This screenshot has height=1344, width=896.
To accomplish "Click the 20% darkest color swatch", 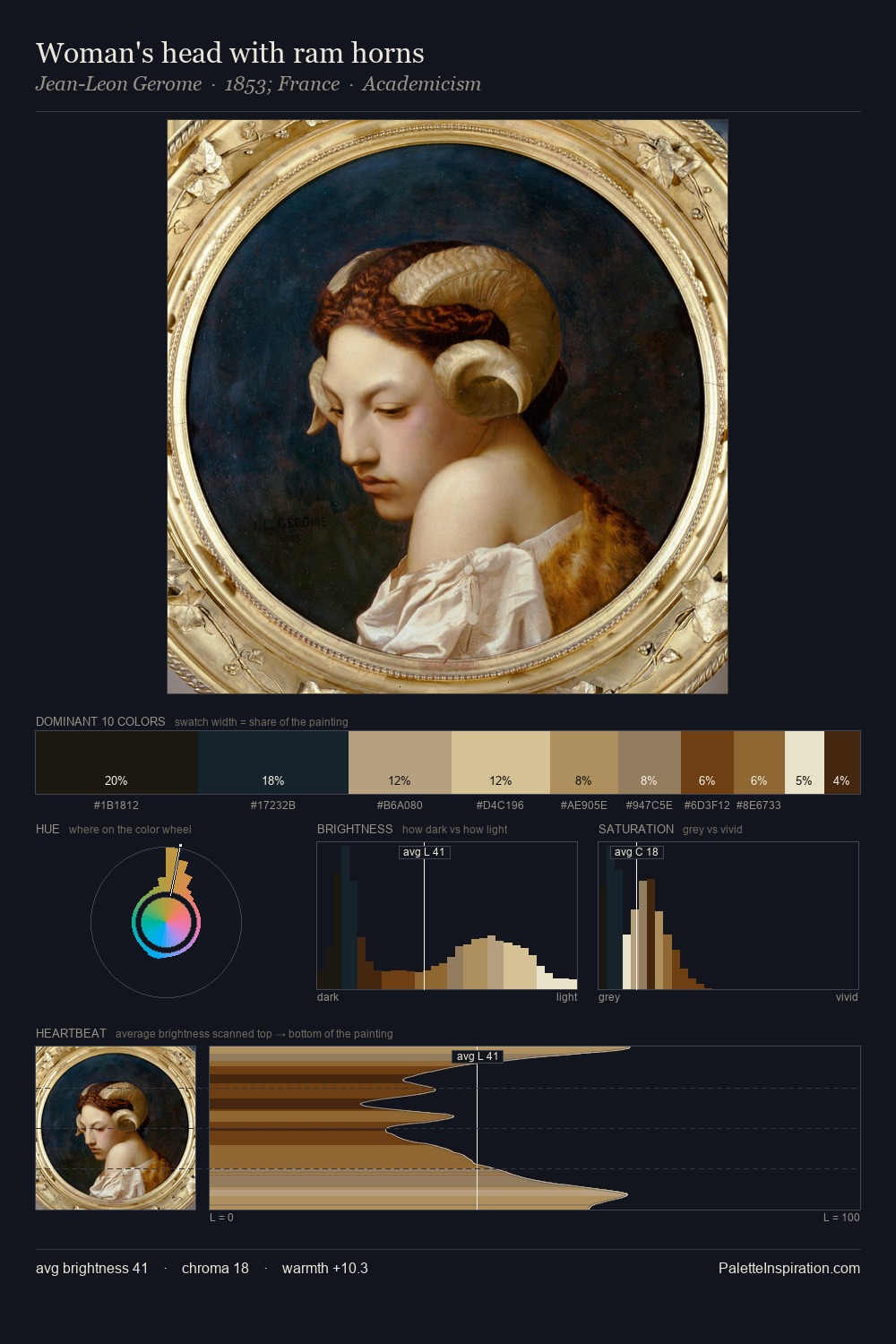I will (116, 762).
